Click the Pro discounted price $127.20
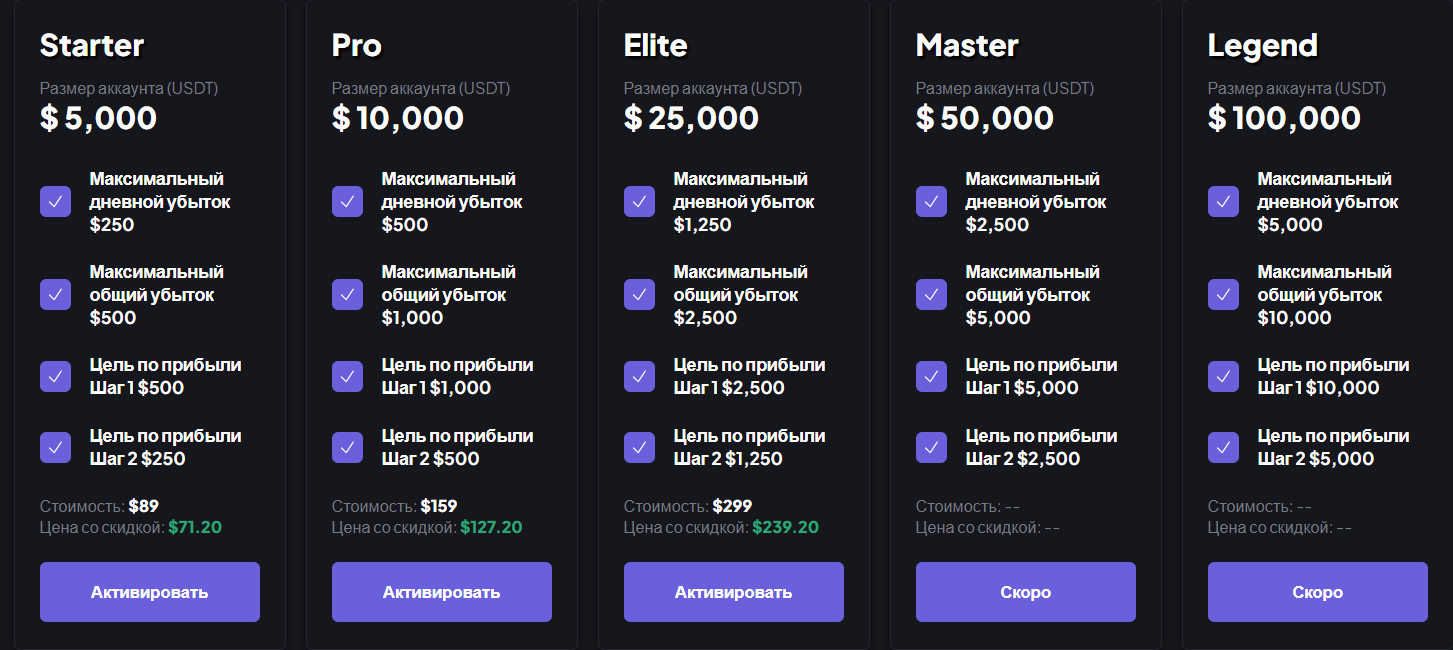This screenshot has width=1453, height=650. (x=491, y=527)
